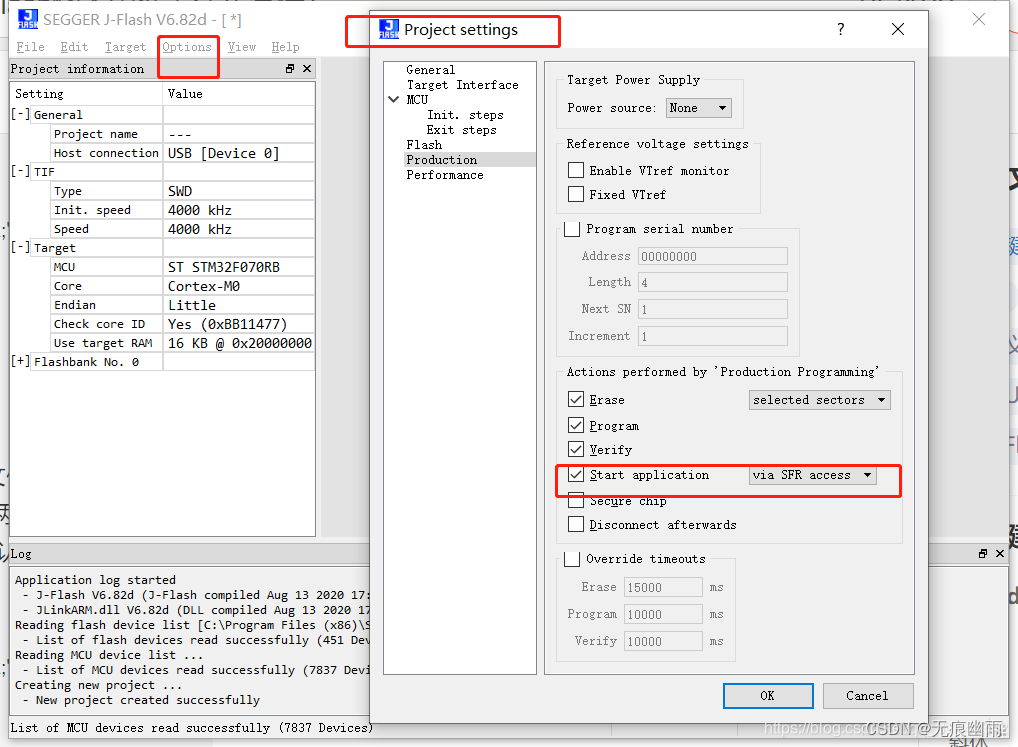
Task: Open the erase 'selected sectors' dropdown
Action: [819, 400]
